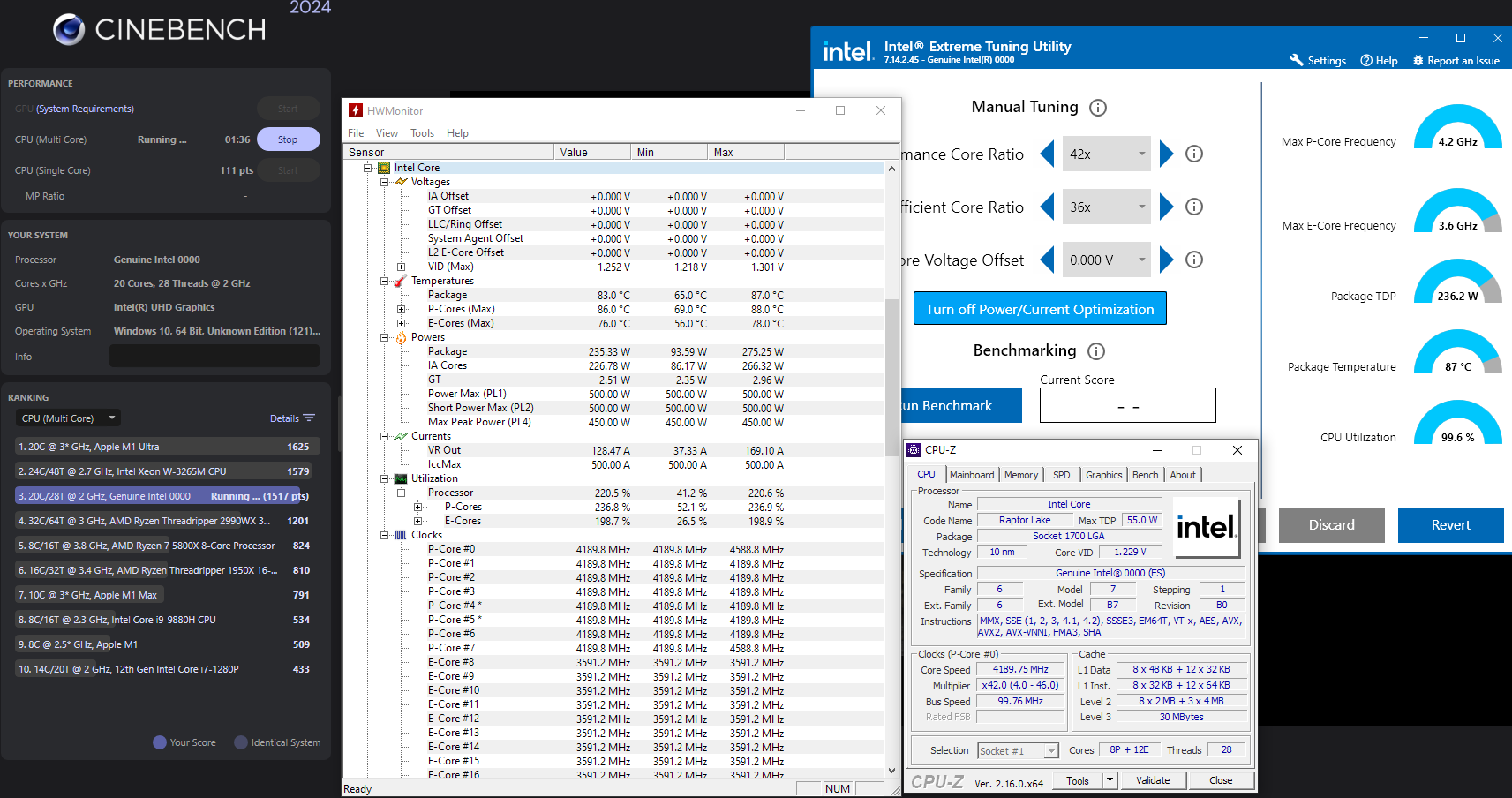Viewport: 1512px width, 798px height.
Task: Switch to SPD tab in CPU-Z
Action: click(1062, 475)
